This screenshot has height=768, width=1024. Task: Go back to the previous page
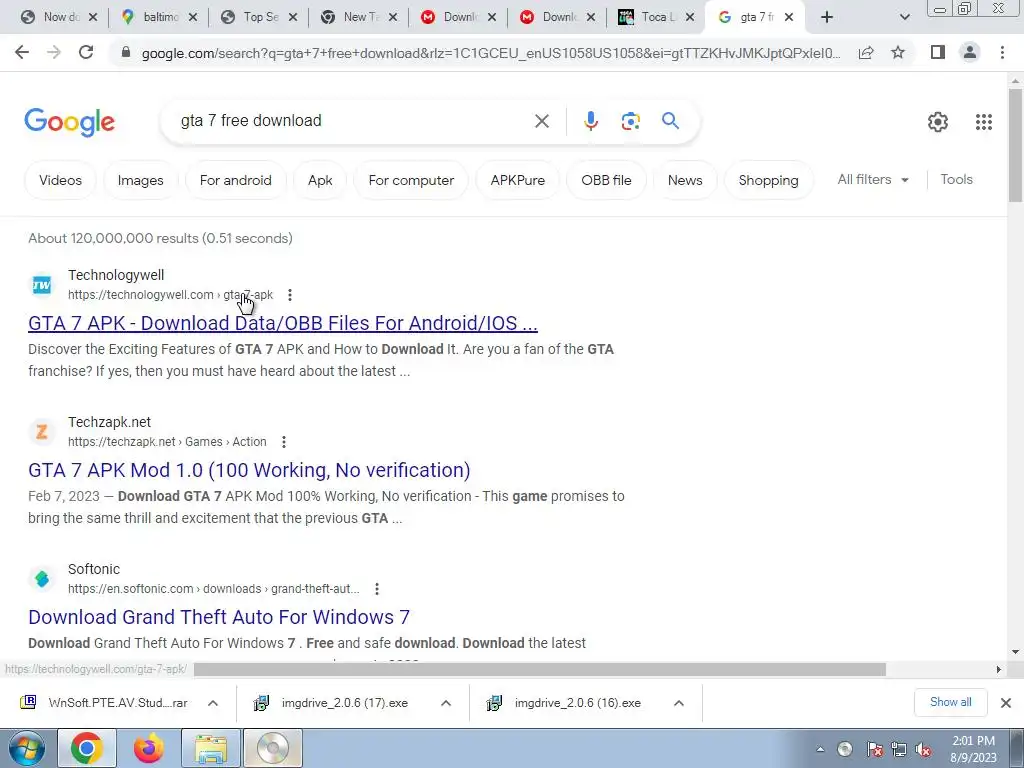tap(22, 52)
